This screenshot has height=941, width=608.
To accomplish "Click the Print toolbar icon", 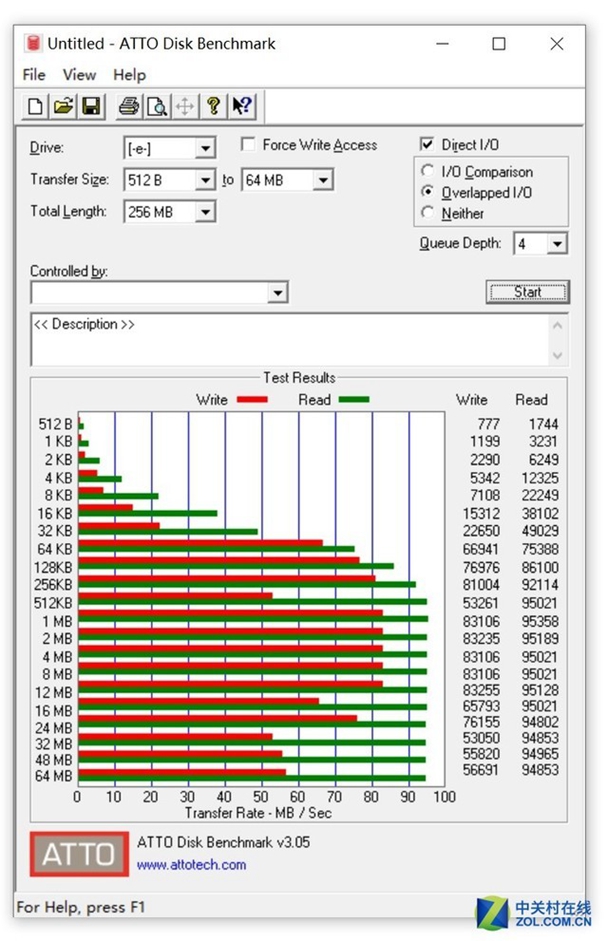I will coord(129,106).
